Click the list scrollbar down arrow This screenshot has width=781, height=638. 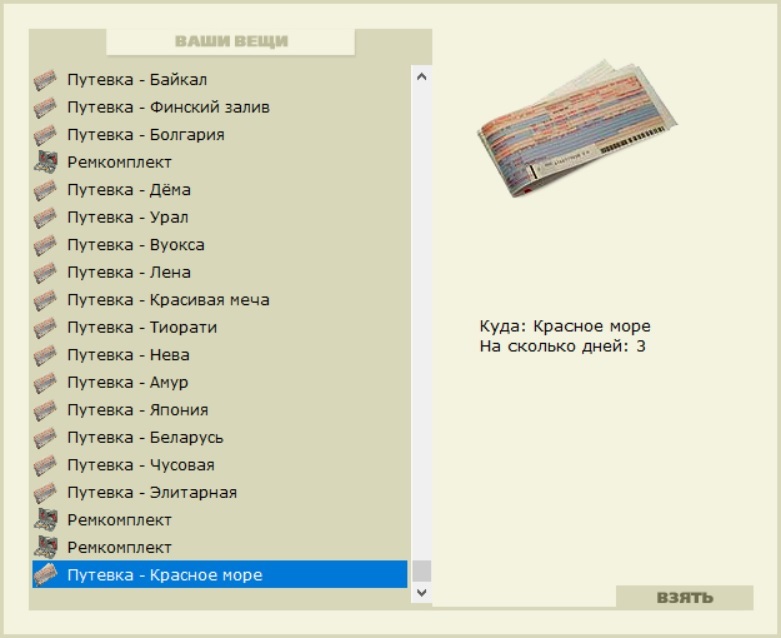point(422,592)
